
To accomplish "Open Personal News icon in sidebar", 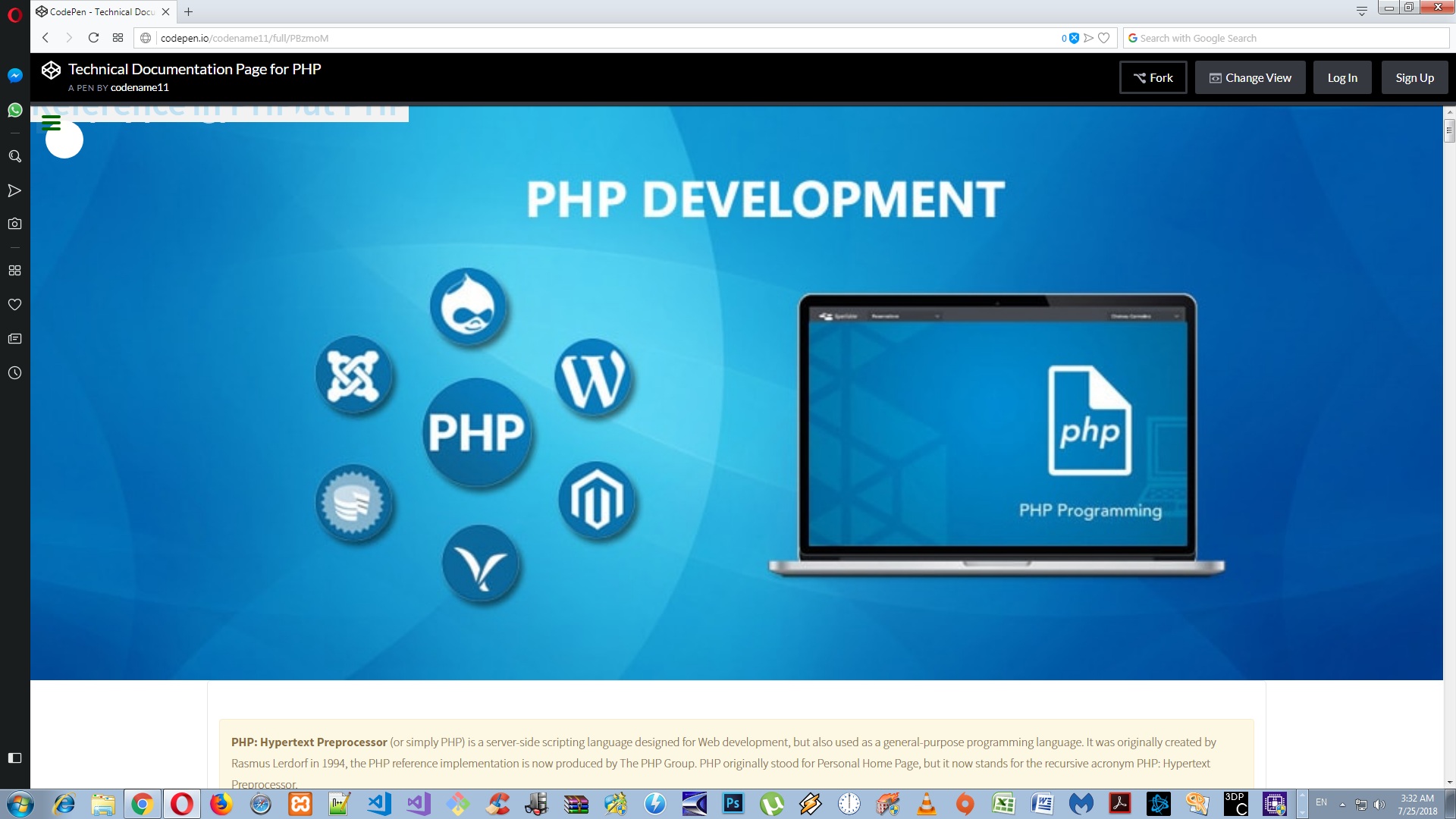I will pyautogui.click(x=14, y=339).
